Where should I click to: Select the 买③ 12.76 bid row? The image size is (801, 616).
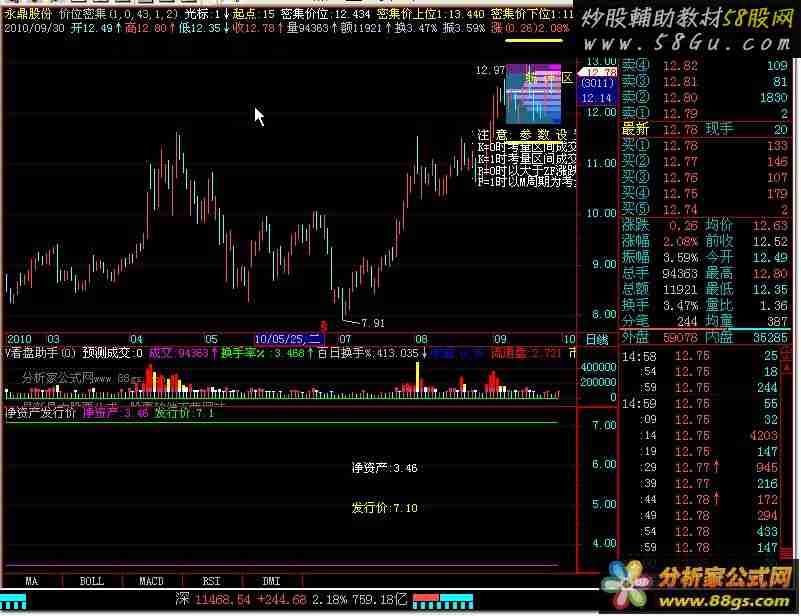pyautogui.click(x=705, y=178)
